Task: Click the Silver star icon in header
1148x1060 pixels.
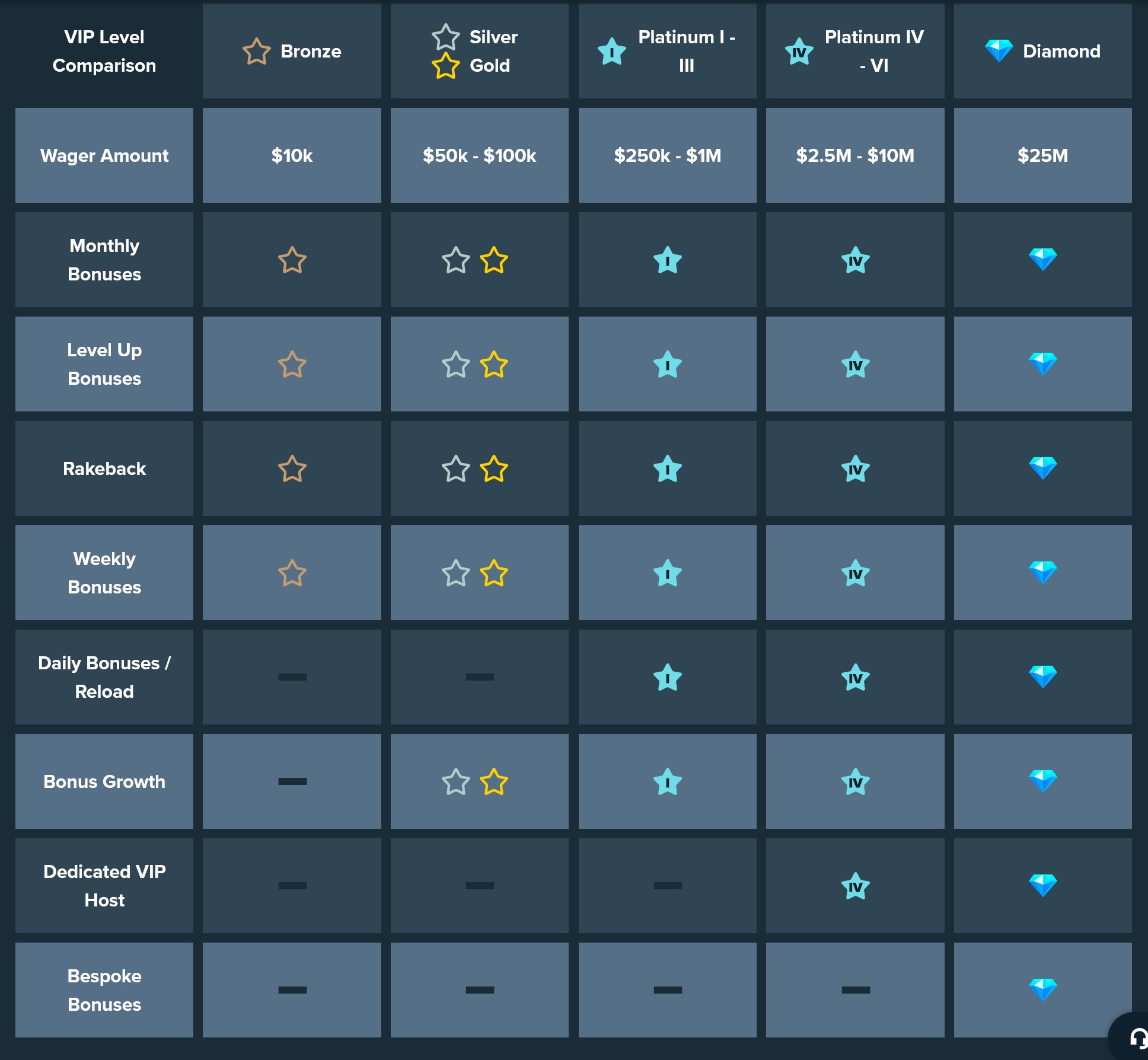Action: [x=445, y=37]
